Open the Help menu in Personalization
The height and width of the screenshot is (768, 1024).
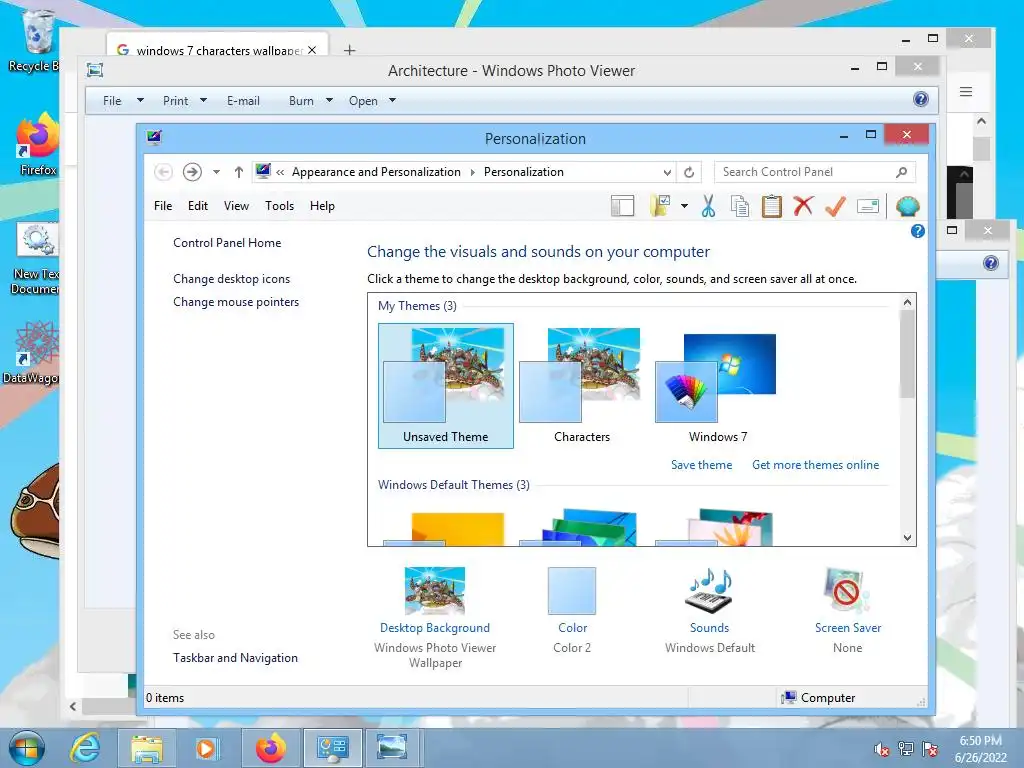point(322,206)
